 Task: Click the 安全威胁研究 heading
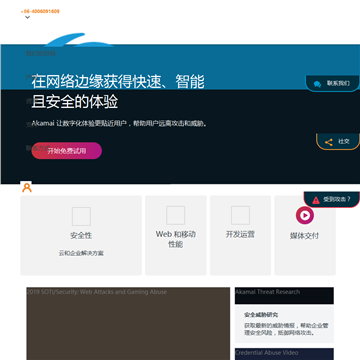tap(261, 315)
